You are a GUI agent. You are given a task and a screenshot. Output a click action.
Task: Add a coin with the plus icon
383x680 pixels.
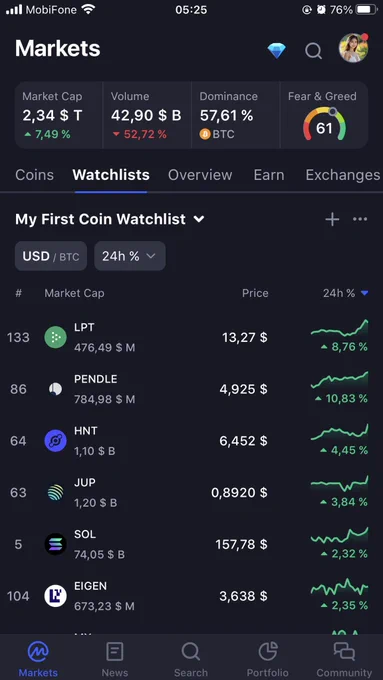(x=332, y=219)
